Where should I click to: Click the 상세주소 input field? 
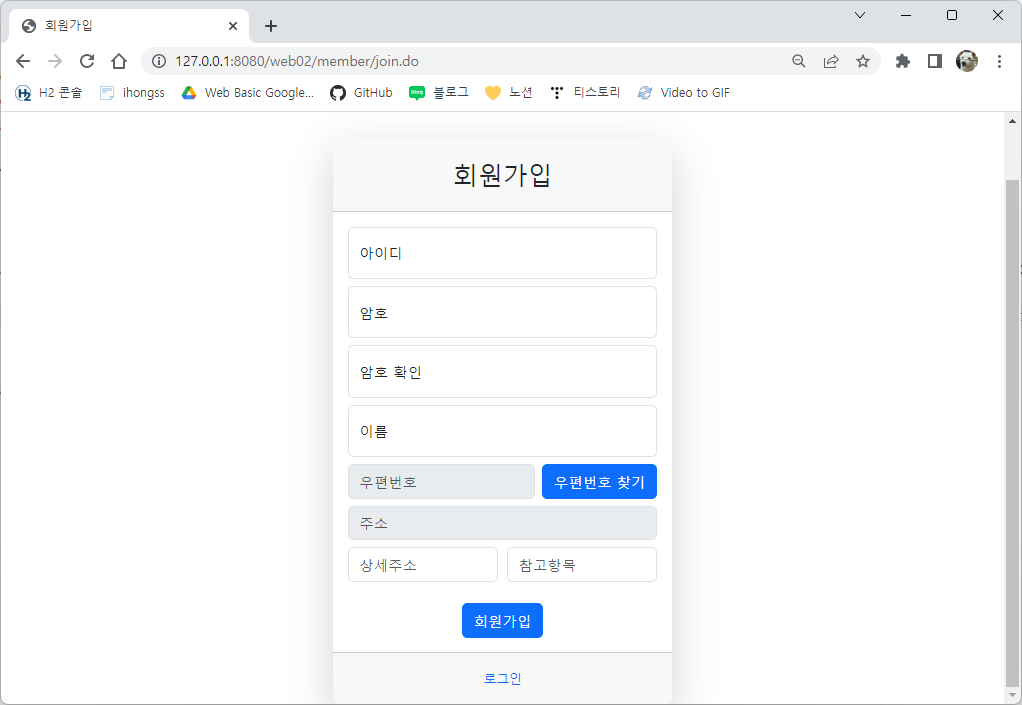pyautogui.click(x=422, y=564)
